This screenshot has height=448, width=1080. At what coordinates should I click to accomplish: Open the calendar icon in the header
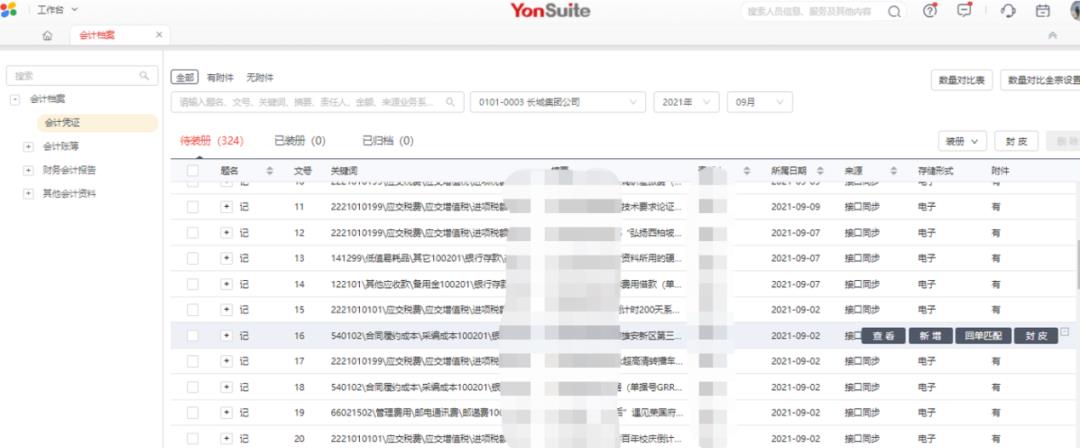click(x=1043, y=10)
